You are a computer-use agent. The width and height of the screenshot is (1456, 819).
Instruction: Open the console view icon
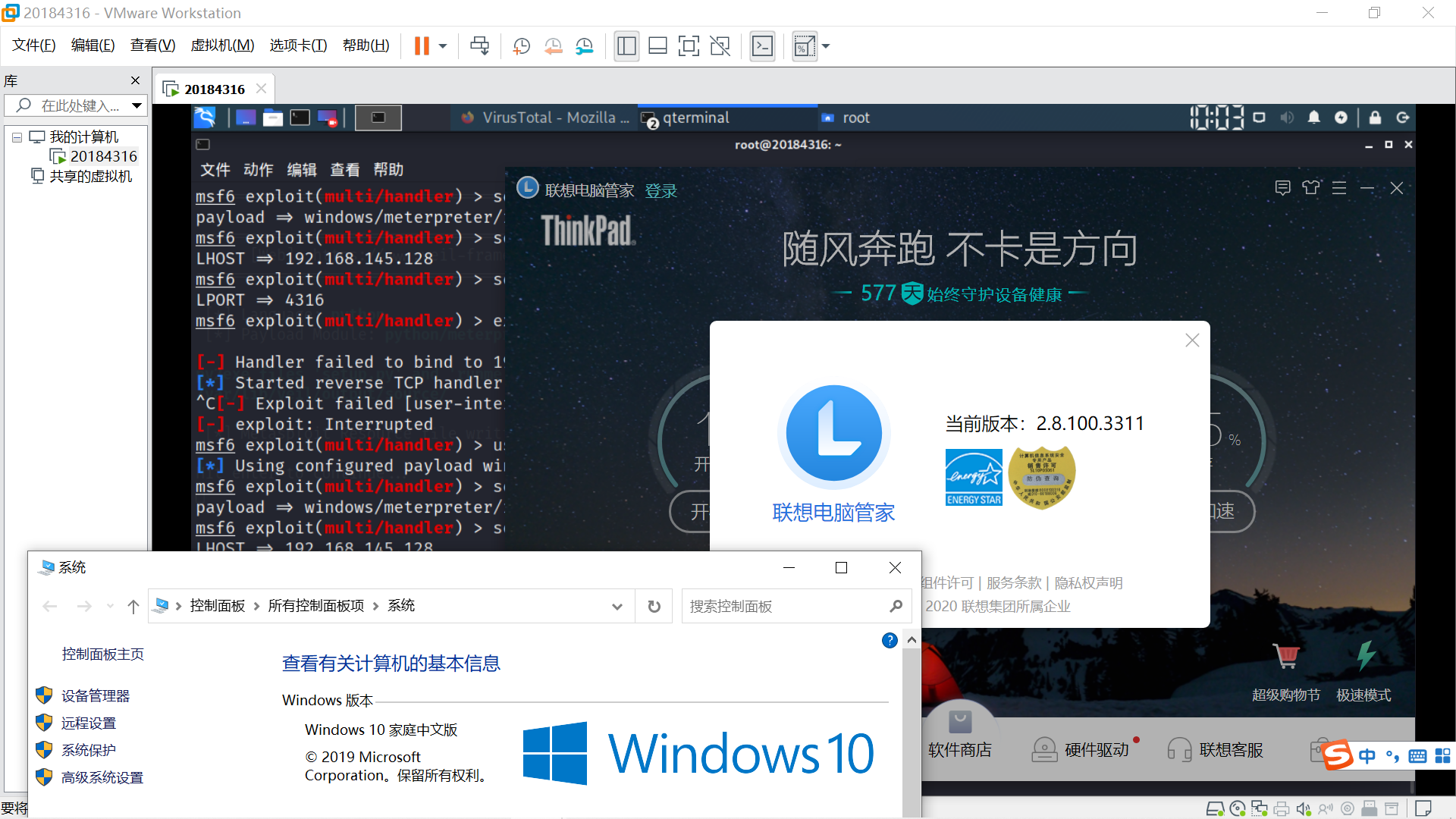pos(762,46)
